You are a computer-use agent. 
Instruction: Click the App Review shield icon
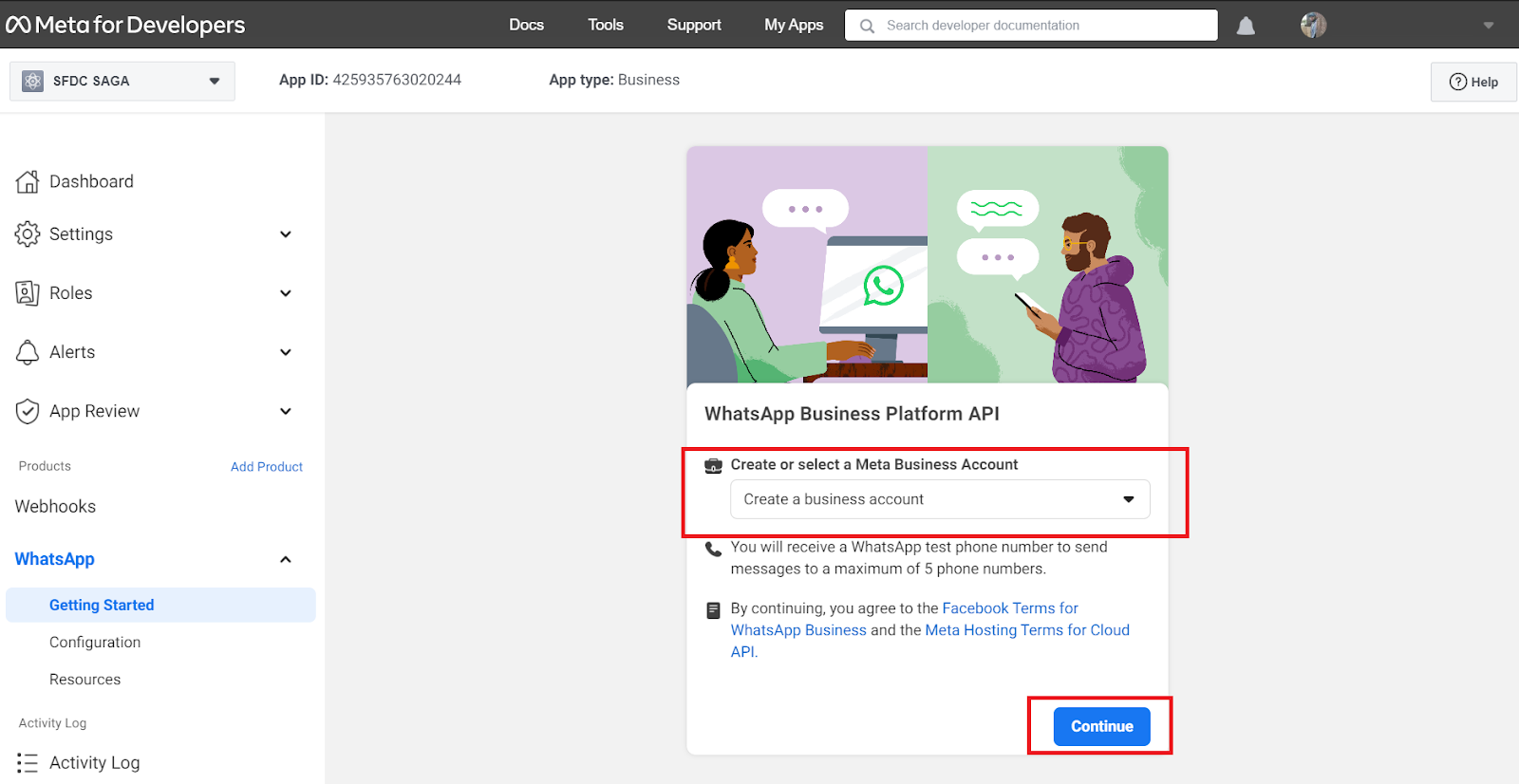click(28, 411)
